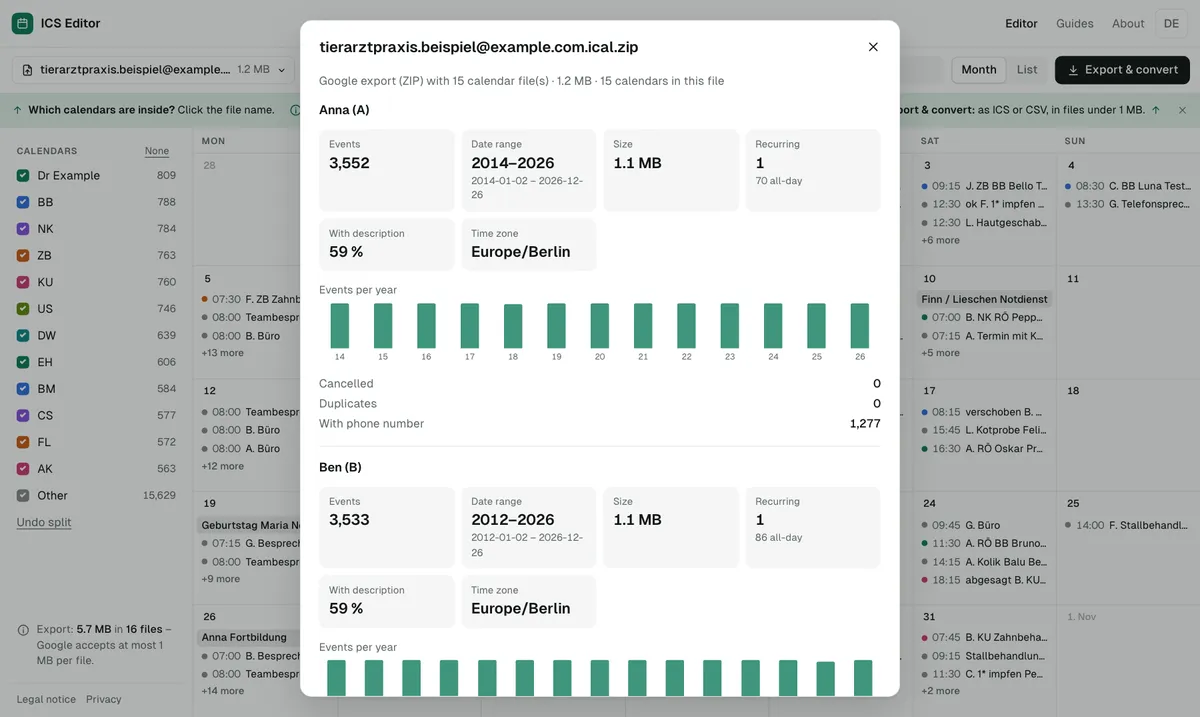The height and width of the screenshot is (717, 1200).
Task: Uncheck the KU calendar checkbox
Action: tap(23, 282)
